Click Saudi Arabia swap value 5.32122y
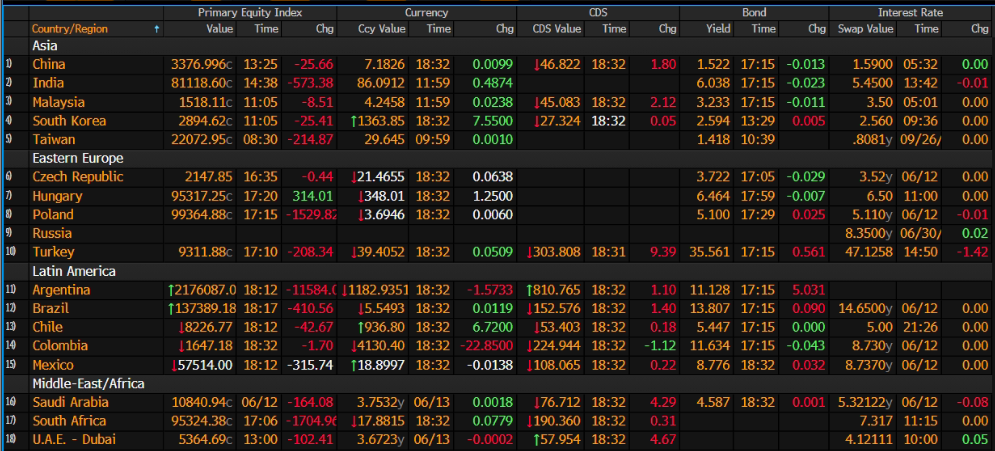This screenshot has width=995, height=451. pos(866,402)
